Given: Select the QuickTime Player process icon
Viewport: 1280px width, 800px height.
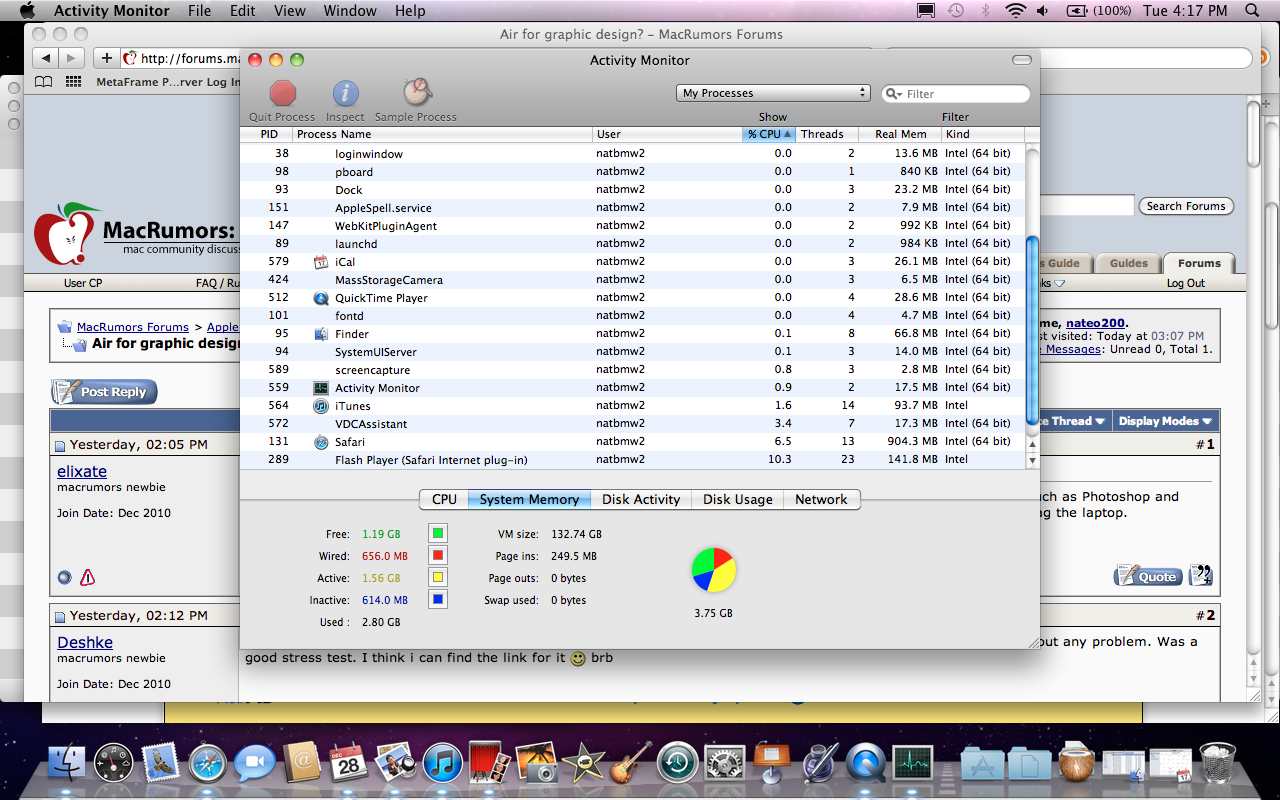Looking at the screenshot, I should [x=321, y=298].
